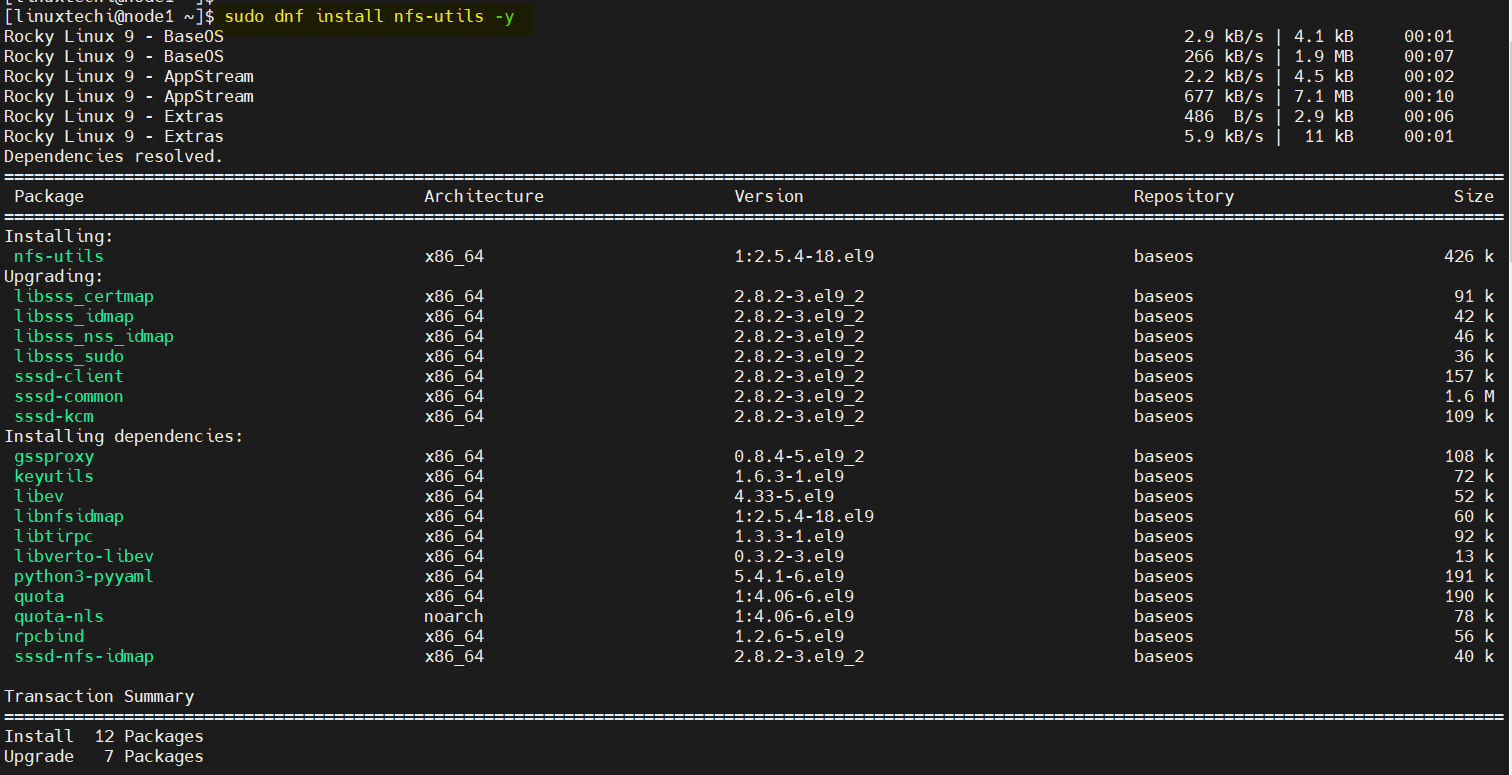The width and height of the screenshot is (1512, 775).
Task: Click the 'noarch' architecture of quota-nls
Action: click(x=454, y=617)
